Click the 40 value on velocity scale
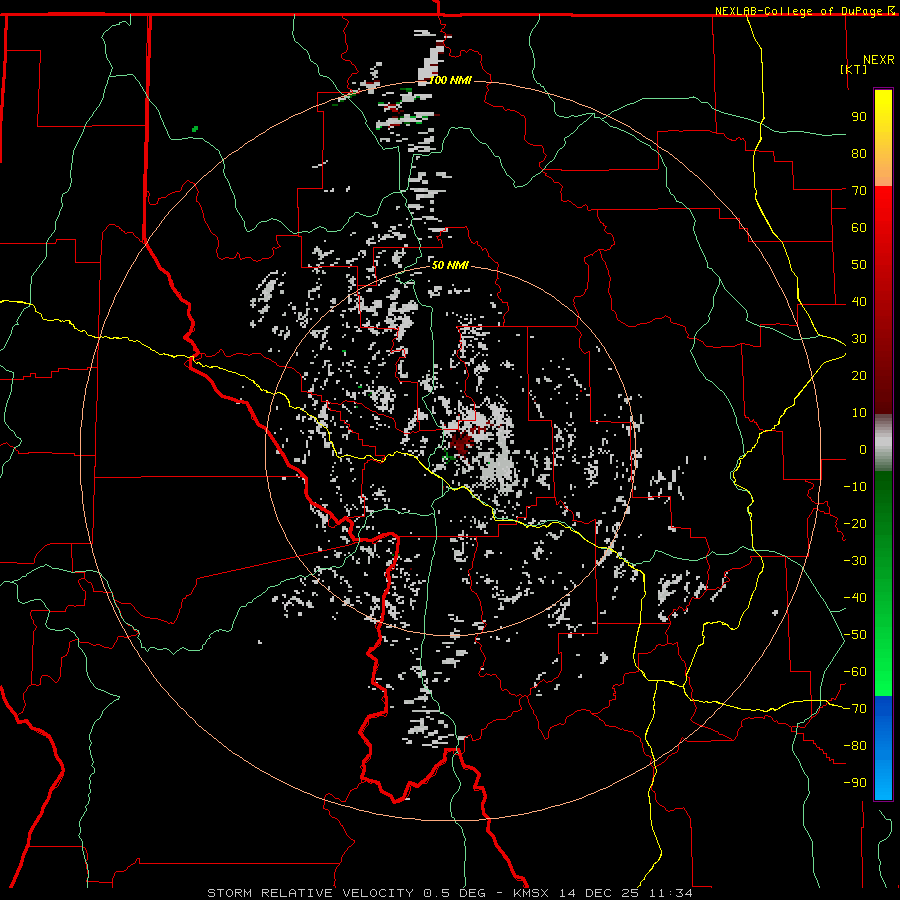 (x=859, y=302)
